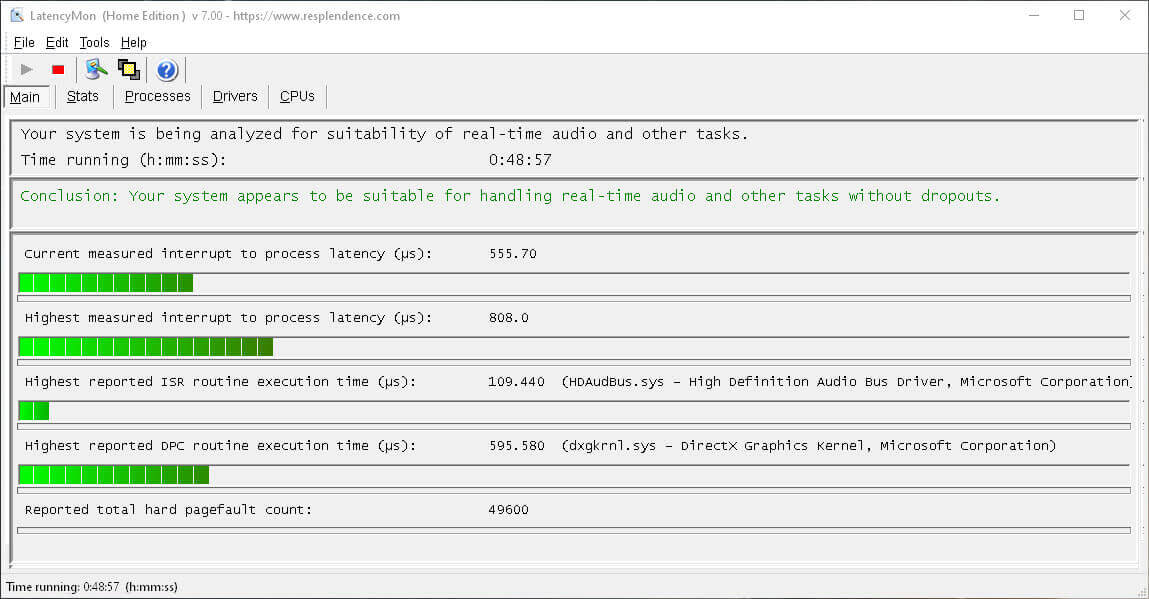Screen dimensions: 1149x599
Task: Click the current interrupt latency green bar
Action: click(x=106, y=282)
